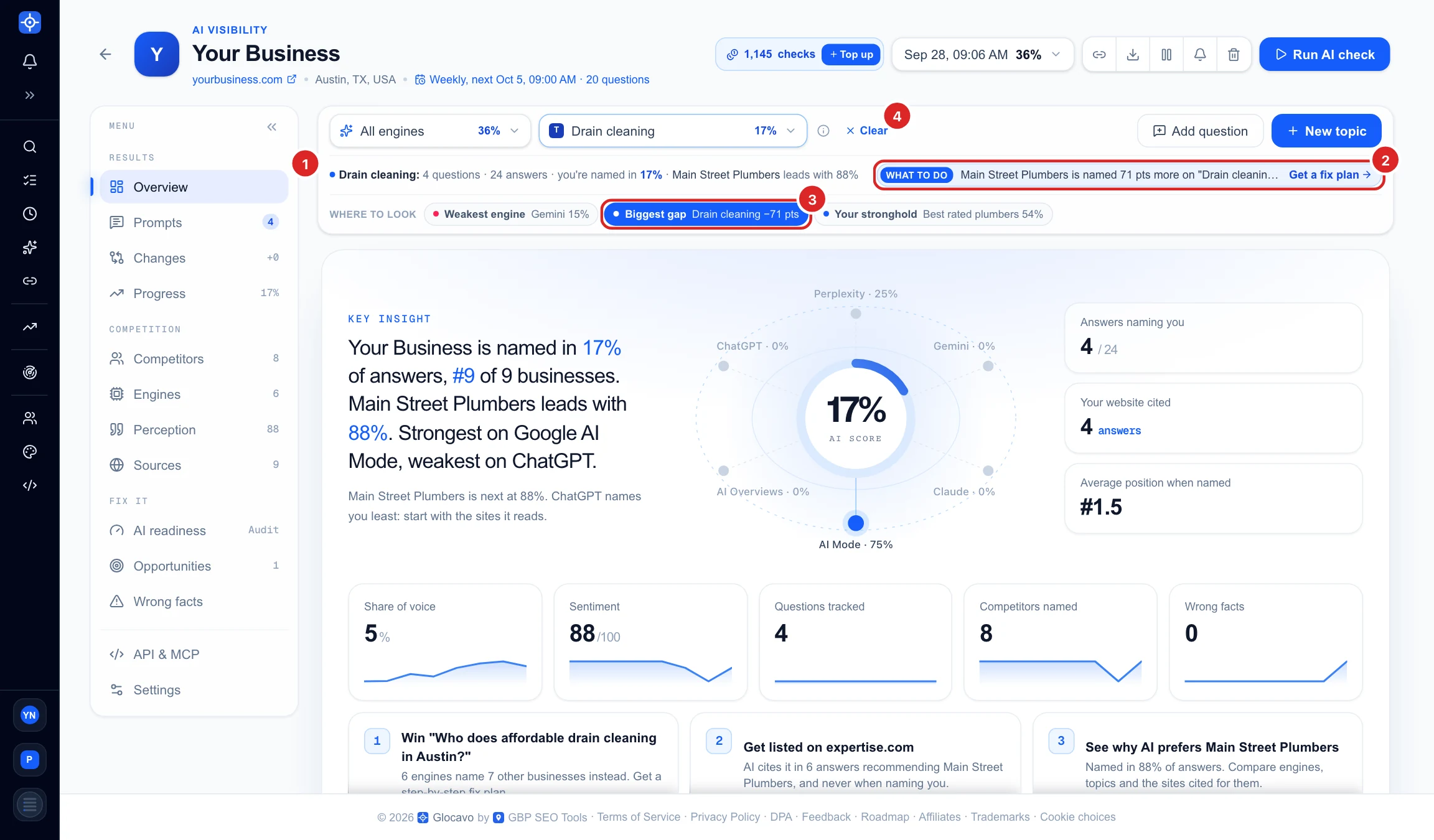Open the code brackets icon in the dark sidebar
Viewport: 1434px width, 840px height.
pos(29,485)
